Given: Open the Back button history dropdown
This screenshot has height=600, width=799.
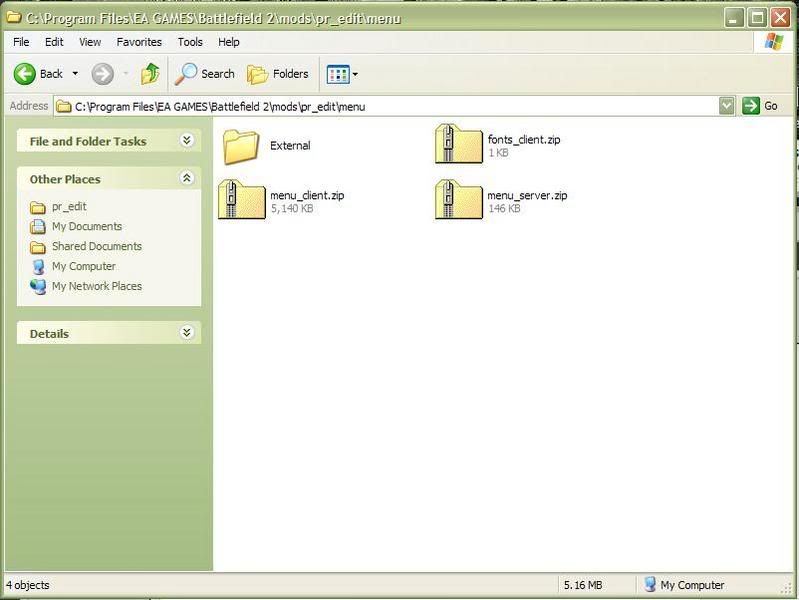Looking at the screenshot, I should point(75,74).
